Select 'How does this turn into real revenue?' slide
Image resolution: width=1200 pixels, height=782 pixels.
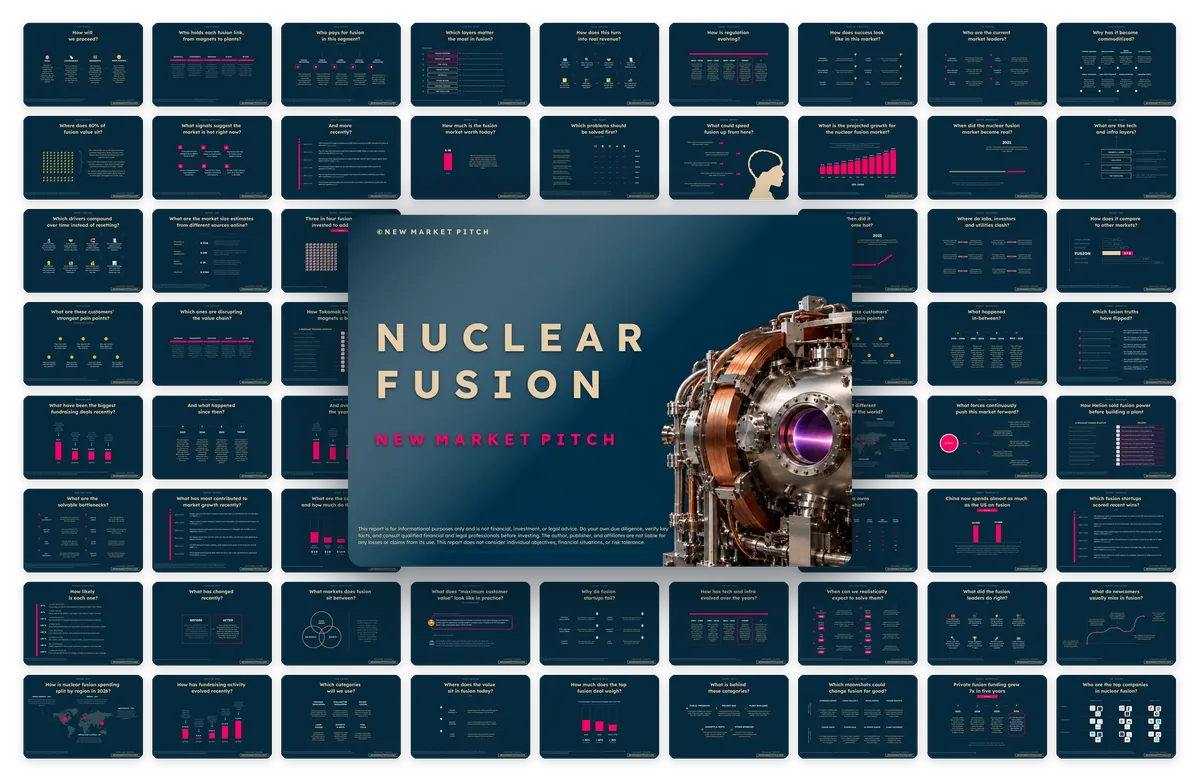599,65
